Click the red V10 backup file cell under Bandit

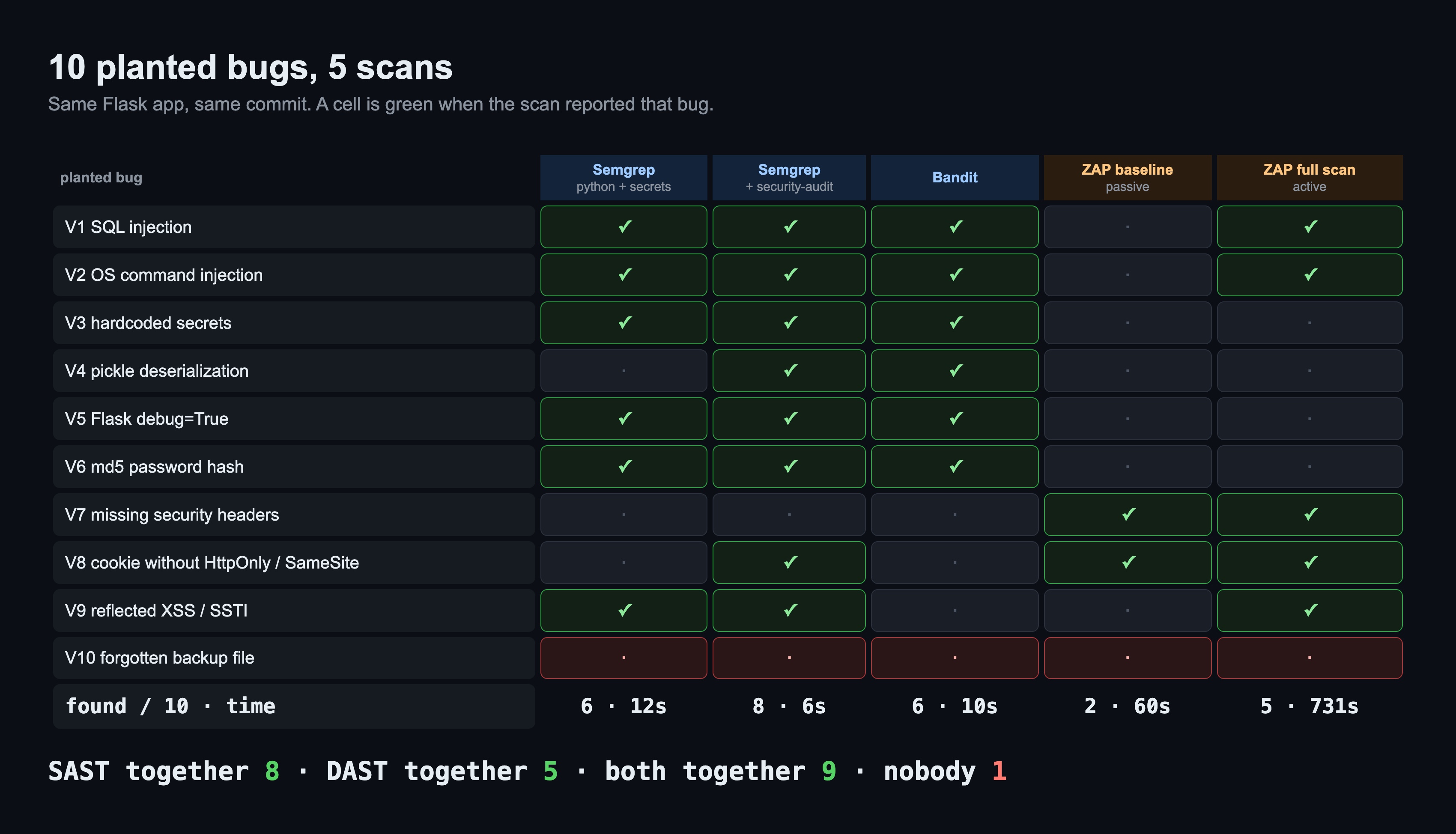point(955,658)
